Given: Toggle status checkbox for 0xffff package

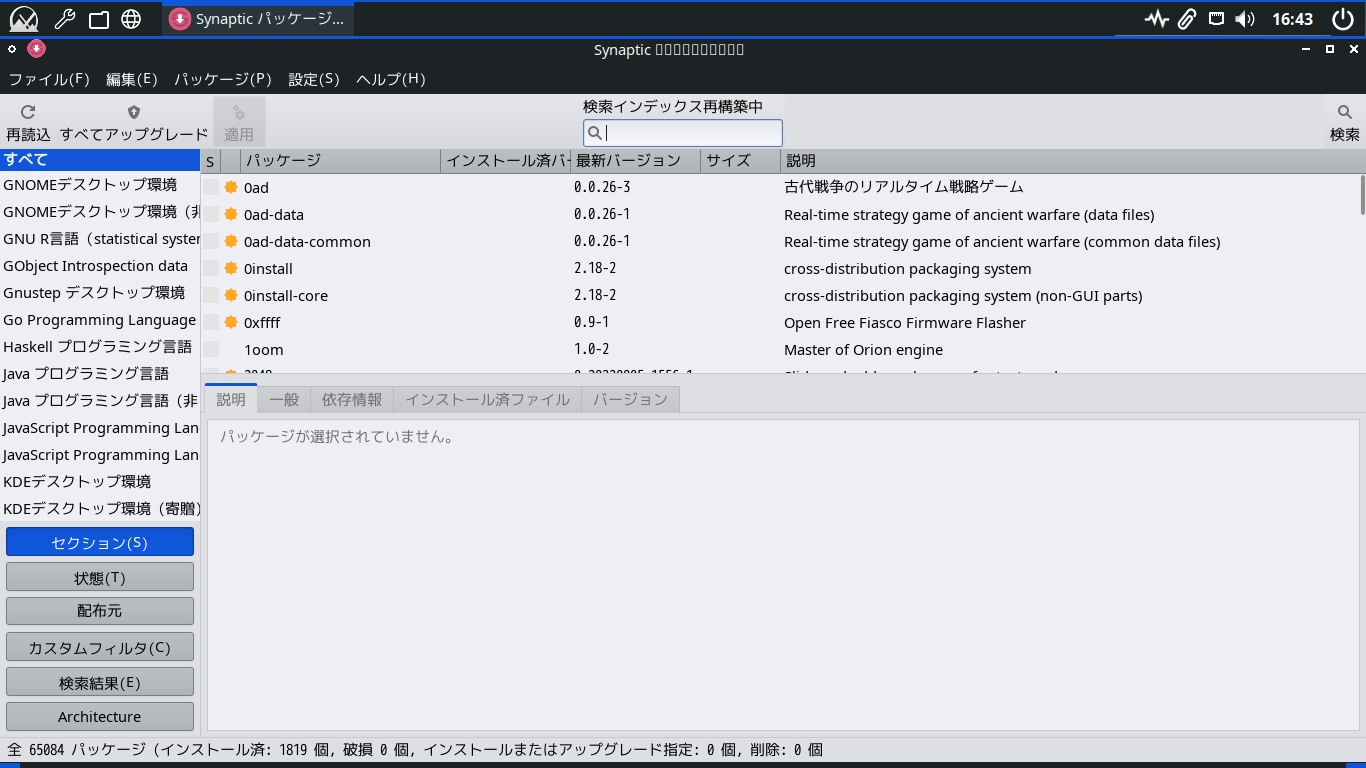Looking at the screenshot, I should (211, 322).
